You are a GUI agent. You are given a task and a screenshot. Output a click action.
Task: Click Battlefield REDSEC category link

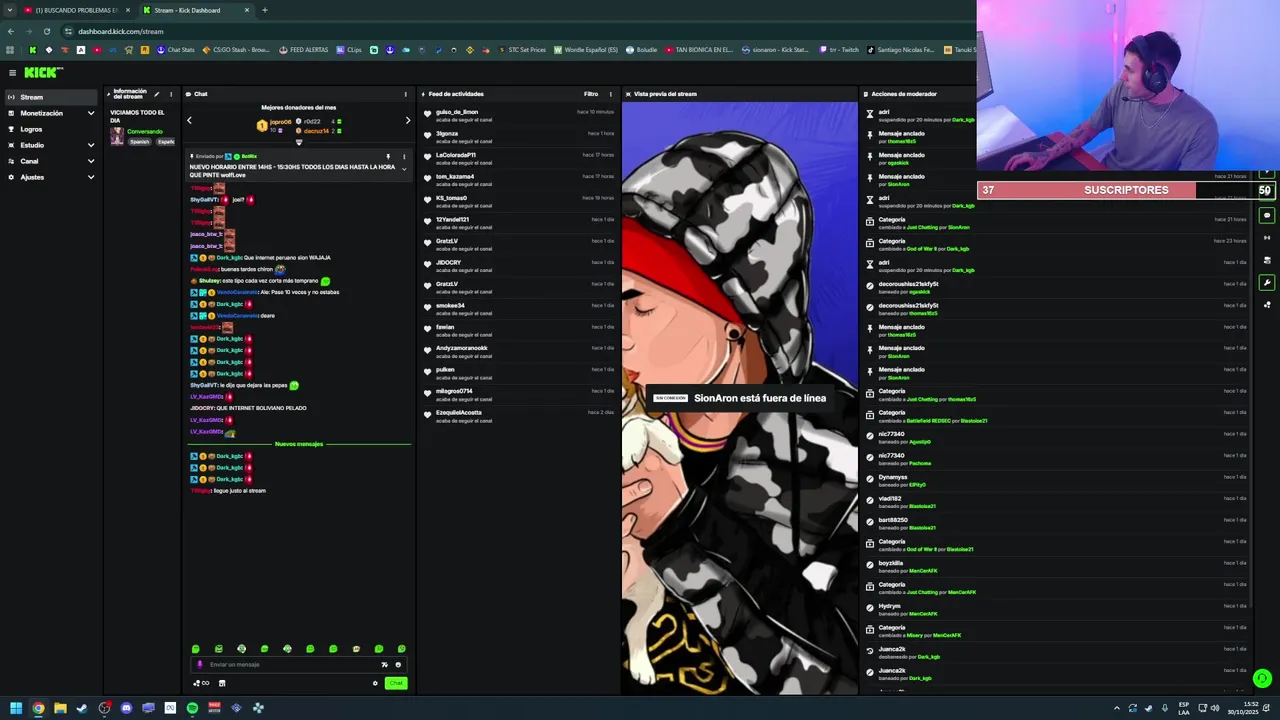(927, 421)
